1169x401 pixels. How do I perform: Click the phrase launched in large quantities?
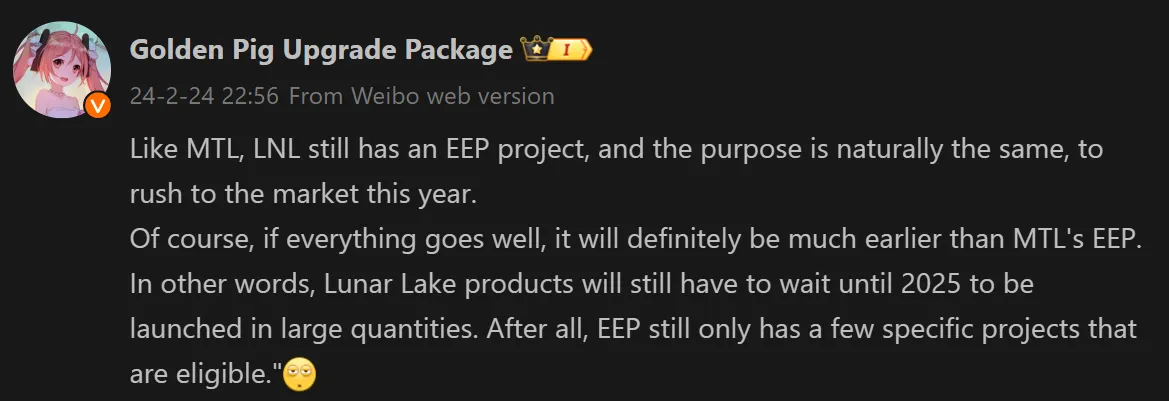301,329
